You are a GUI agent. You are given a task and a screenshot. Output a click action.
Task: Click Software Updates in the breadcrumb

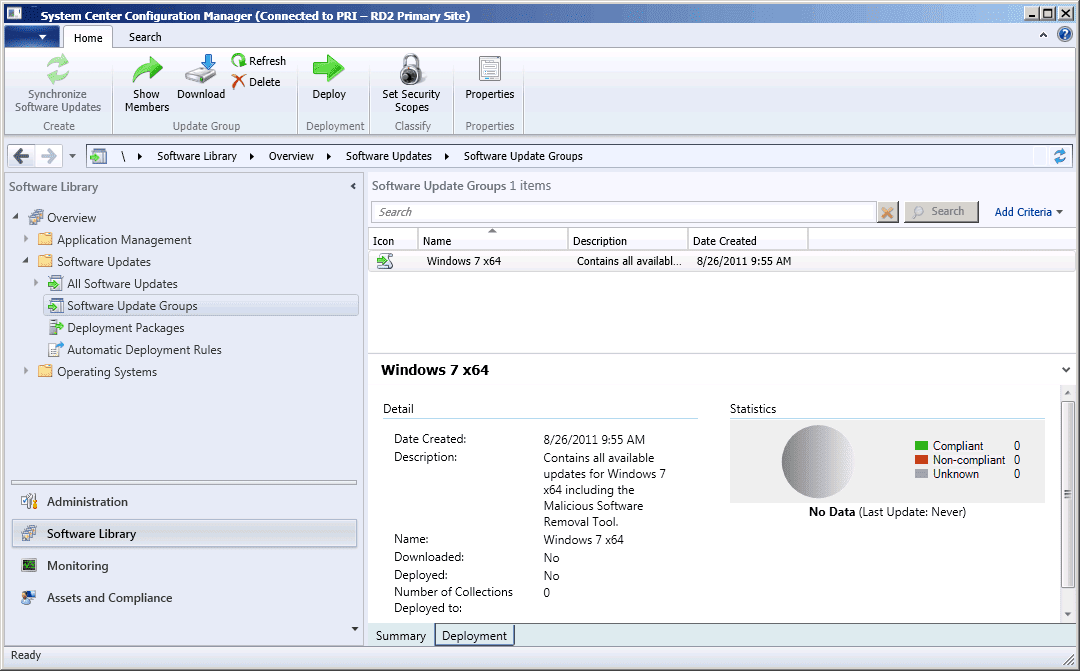coord(388,156)
